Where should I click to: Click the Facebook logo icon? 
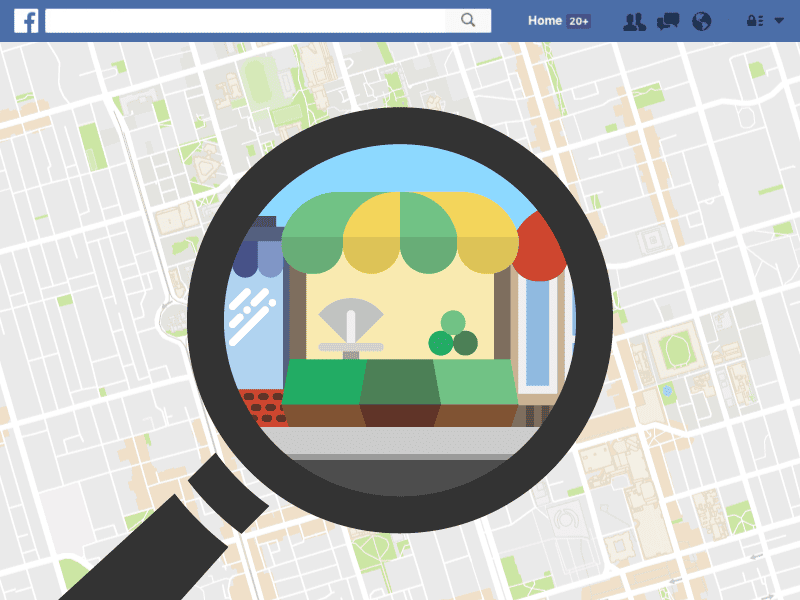(26, 21)
